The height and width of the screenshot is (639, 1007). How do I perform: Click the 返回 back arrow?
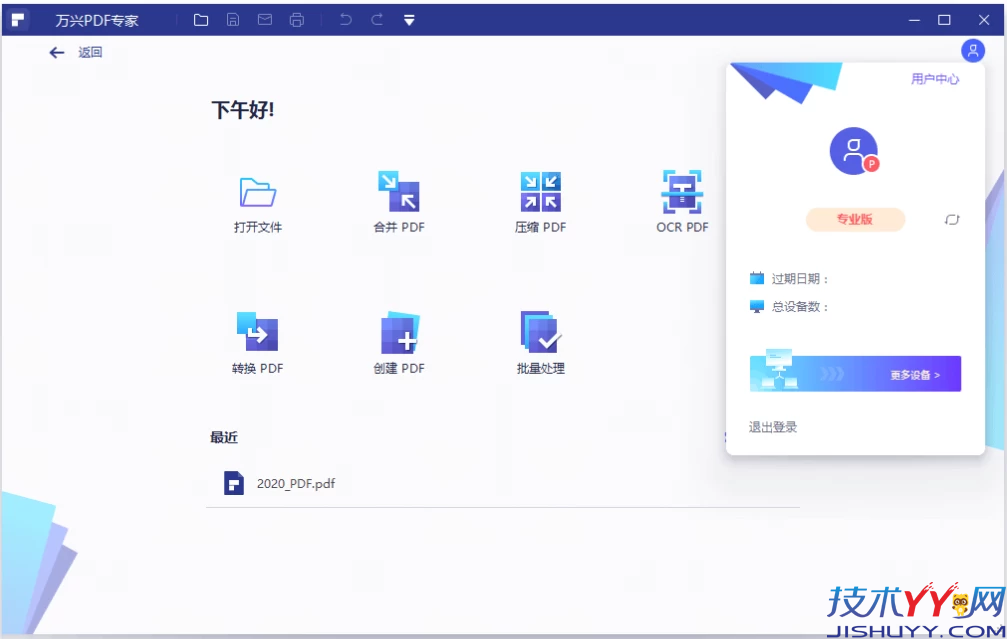coord(57,52)
